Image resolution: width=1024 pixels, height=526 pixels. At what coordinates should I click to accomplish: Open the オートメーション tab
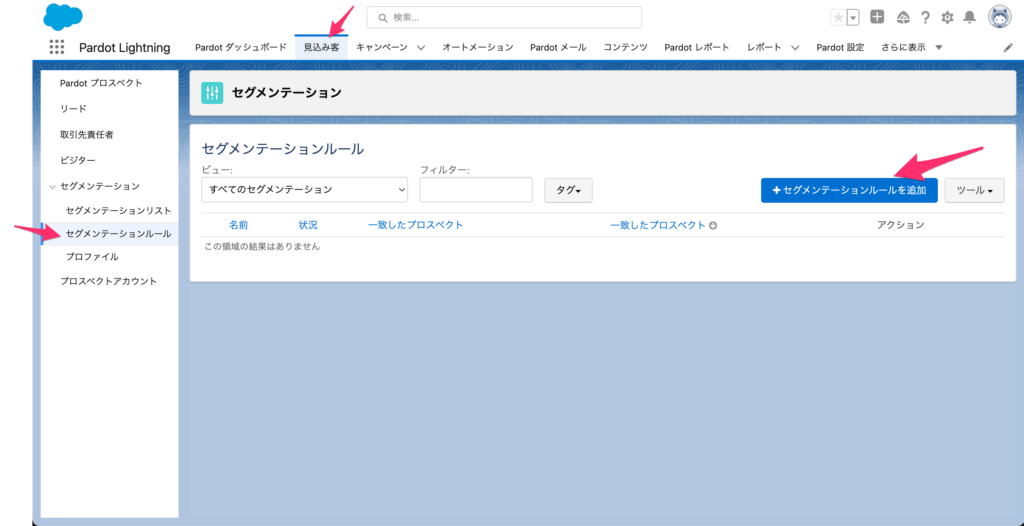477,48
